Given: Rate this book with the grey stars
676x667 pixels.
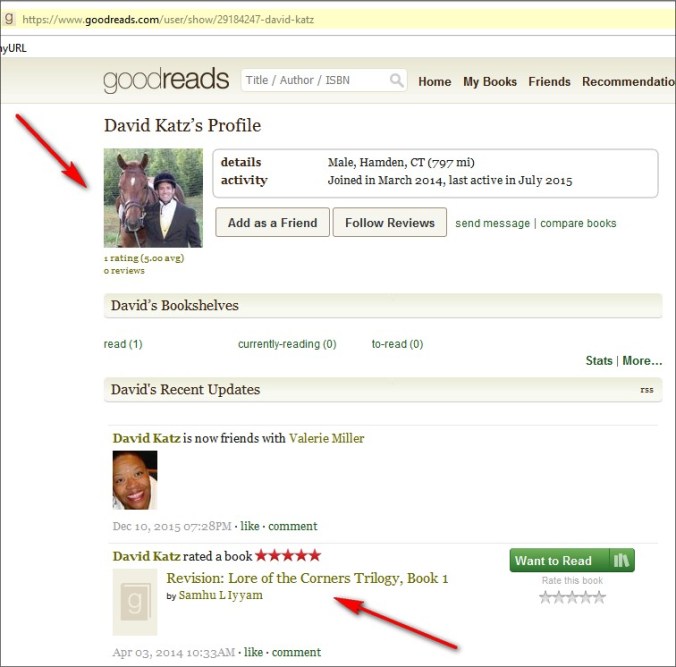Looking at the screenshot, I should [572, 597].
